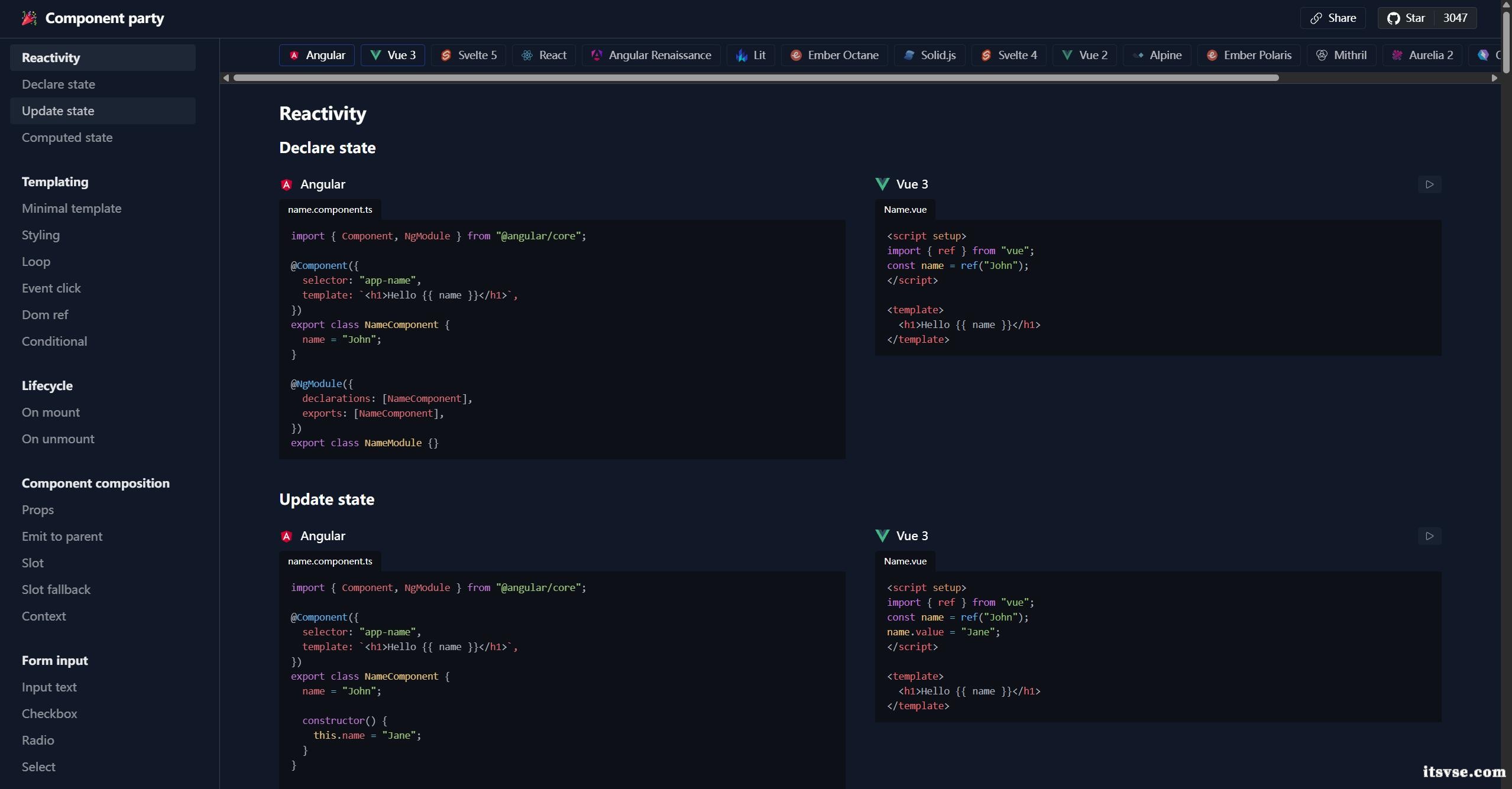Screen dimensions: 1512x789
Task: Toggle the Svelte 5 framework filter
Action: [468, 55]
